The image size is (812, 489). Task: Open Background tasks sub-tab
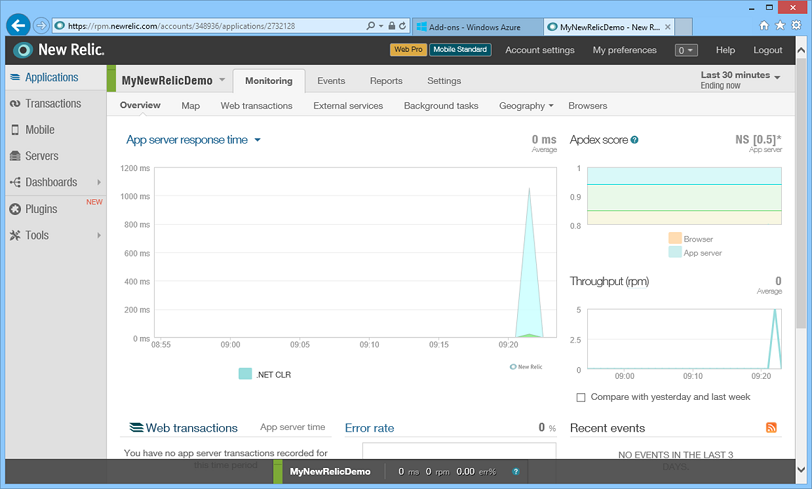(x=441, y=106)
